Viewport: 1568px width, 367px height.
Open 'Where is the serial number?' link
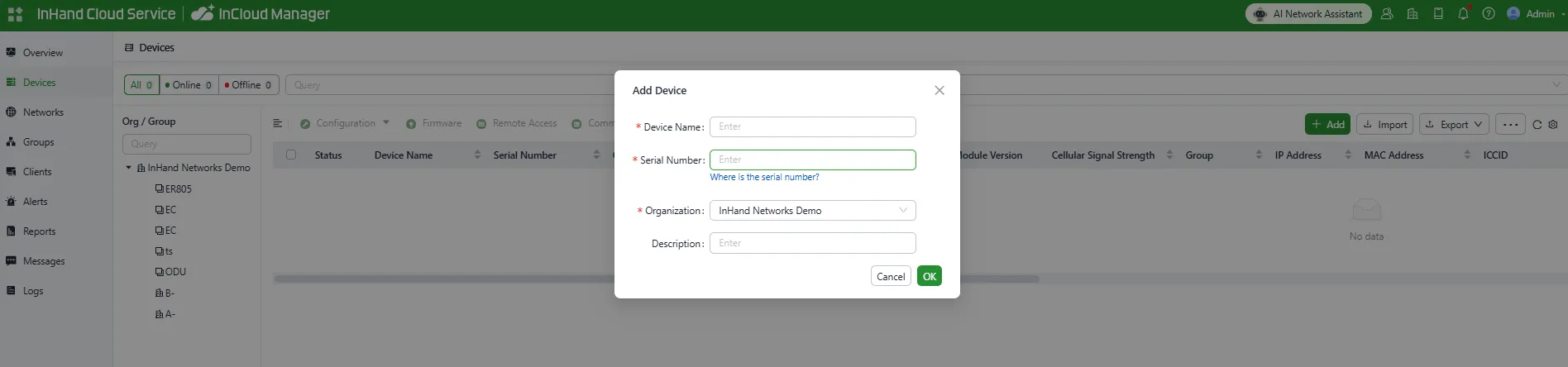coord(764,177)
